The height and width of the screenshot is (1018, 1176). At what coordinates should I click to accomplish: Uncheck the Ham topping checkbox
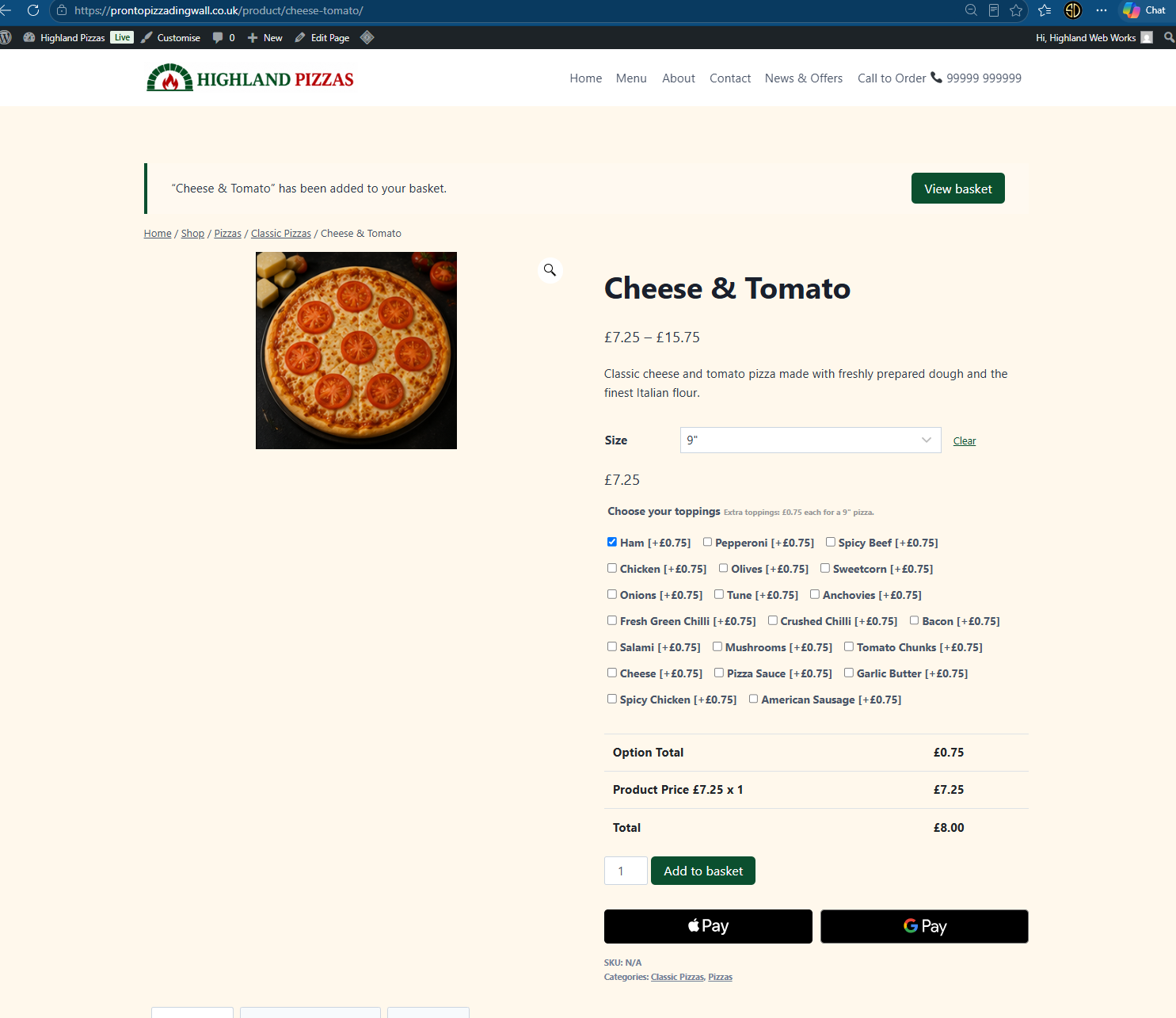click(x=612, y=542)
